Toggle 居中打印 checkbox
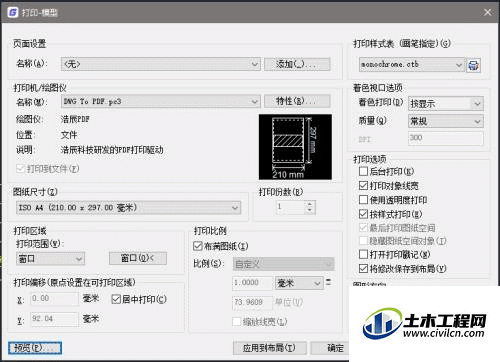 click(x=116, y=299)
